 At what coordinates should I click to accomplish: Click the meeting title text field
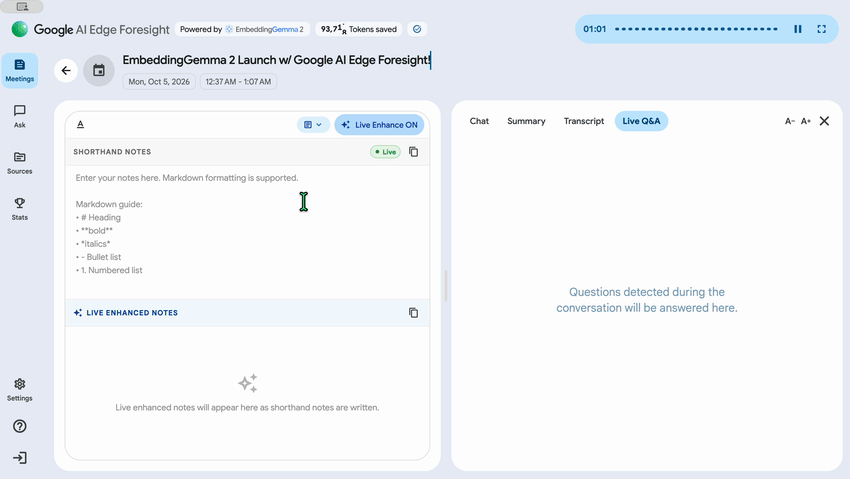(x=276, y=60)
